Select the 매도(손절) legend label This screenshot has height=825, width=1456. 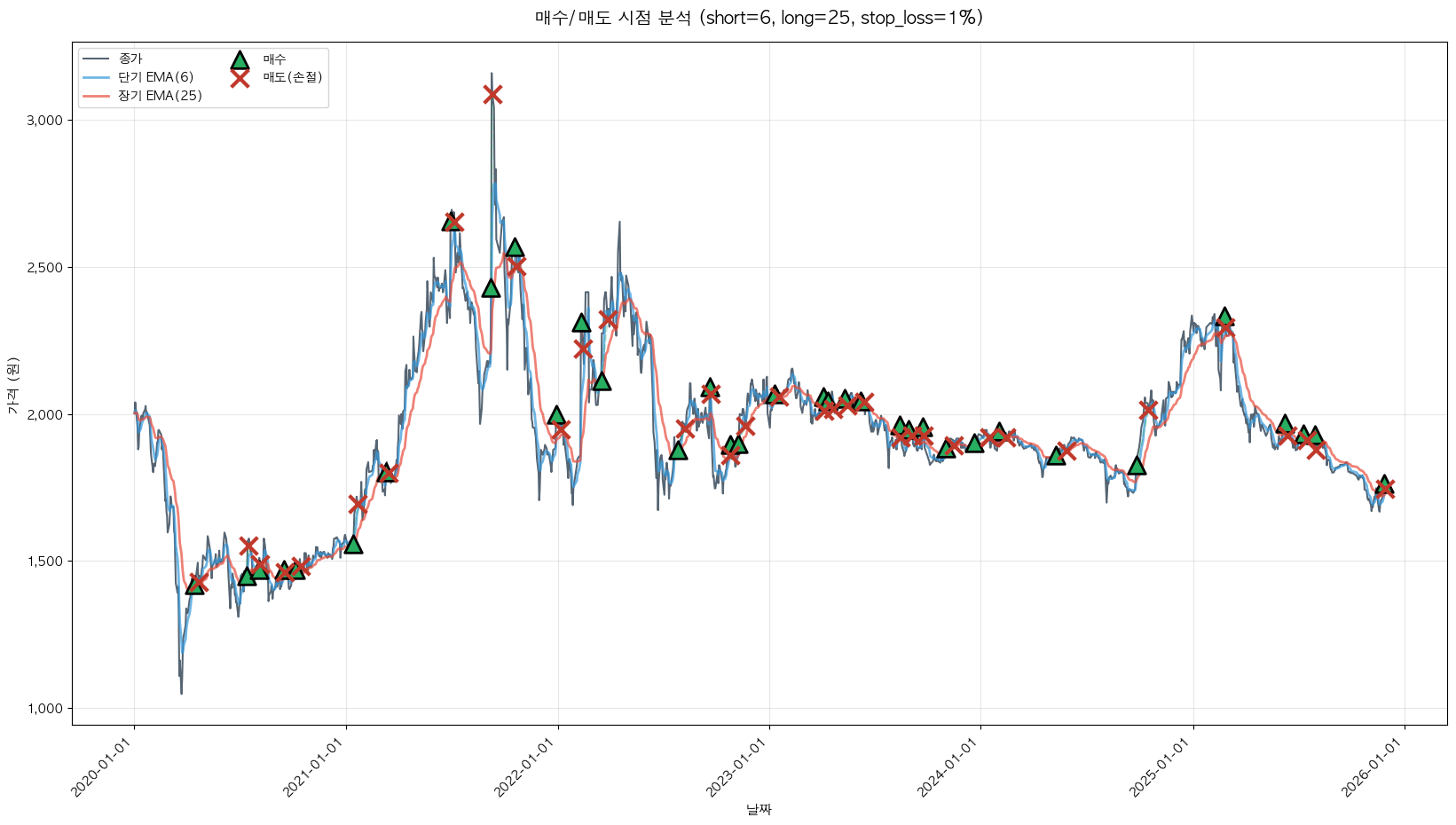pyautogui.click(x=292, y=78)
